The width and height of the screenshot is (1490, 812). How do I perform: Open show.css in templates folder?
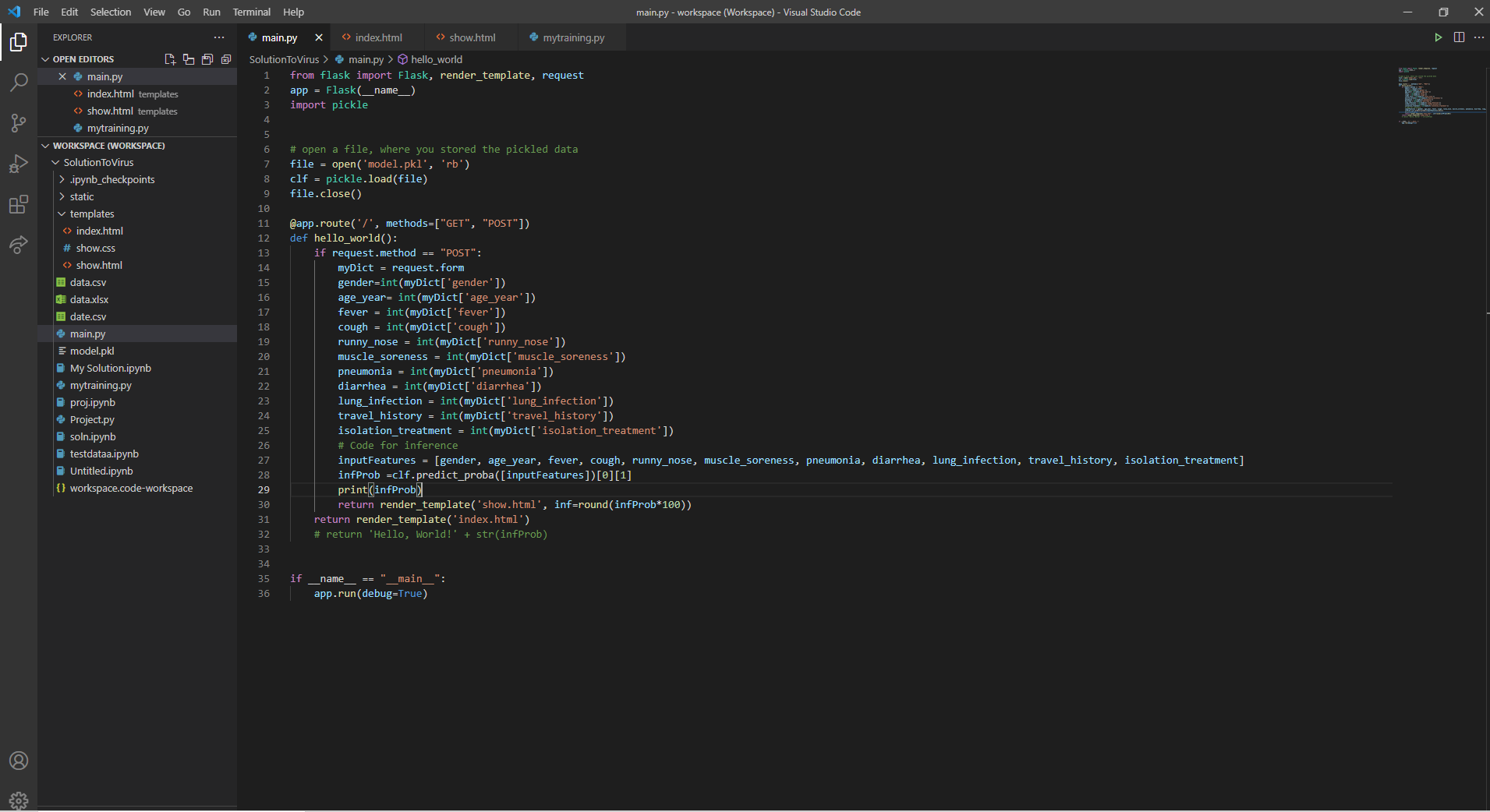pyautogui.click(x=137, y=248)
